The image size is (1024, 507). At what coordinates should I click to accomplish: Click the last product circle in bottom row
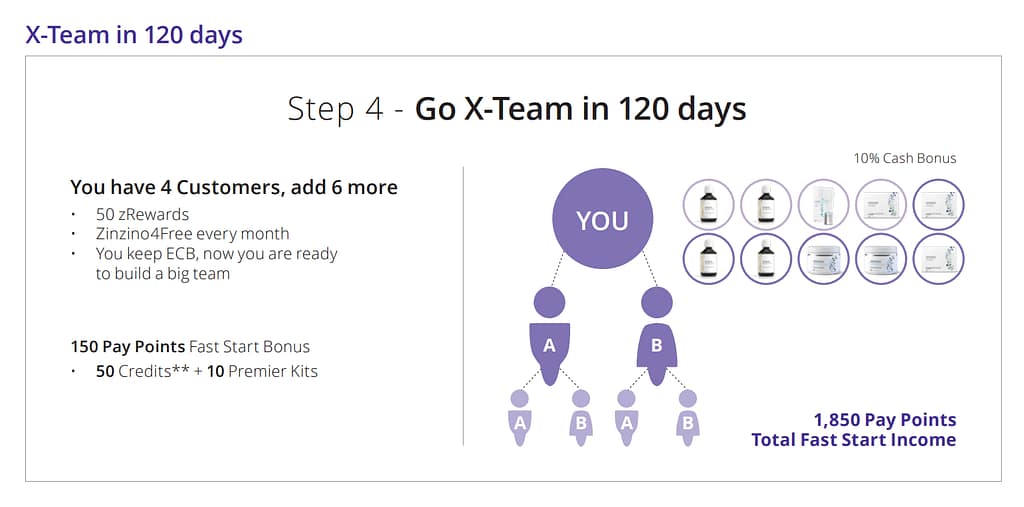[x=938, y=259]
